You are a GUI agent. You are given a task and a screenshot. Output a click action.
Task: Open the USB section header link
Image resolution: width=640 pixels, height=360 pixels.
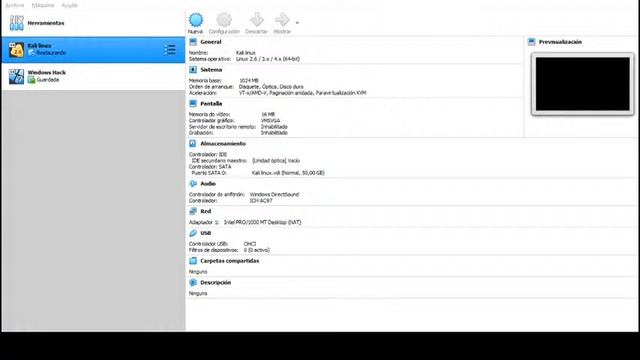click(x=206, y=233)
